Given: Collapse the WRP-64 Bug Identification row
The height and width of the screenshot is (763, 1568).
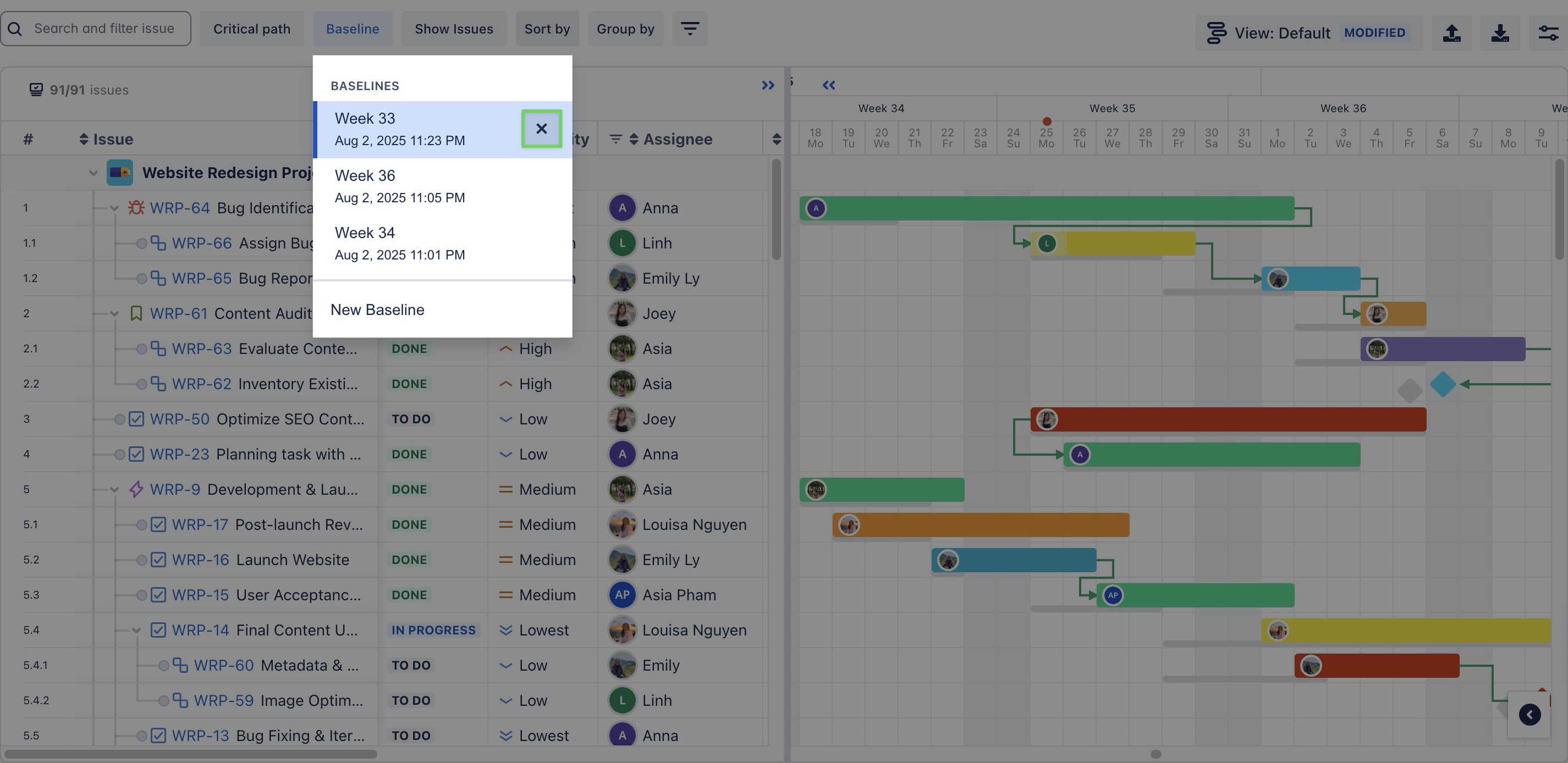Looking at the screenshot, I should click(x=114, y=208).
